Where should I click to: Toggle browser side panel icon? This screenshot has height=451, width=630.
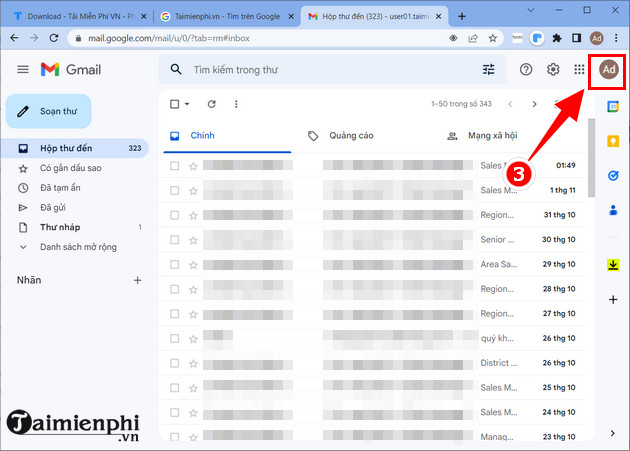(577, 38)
